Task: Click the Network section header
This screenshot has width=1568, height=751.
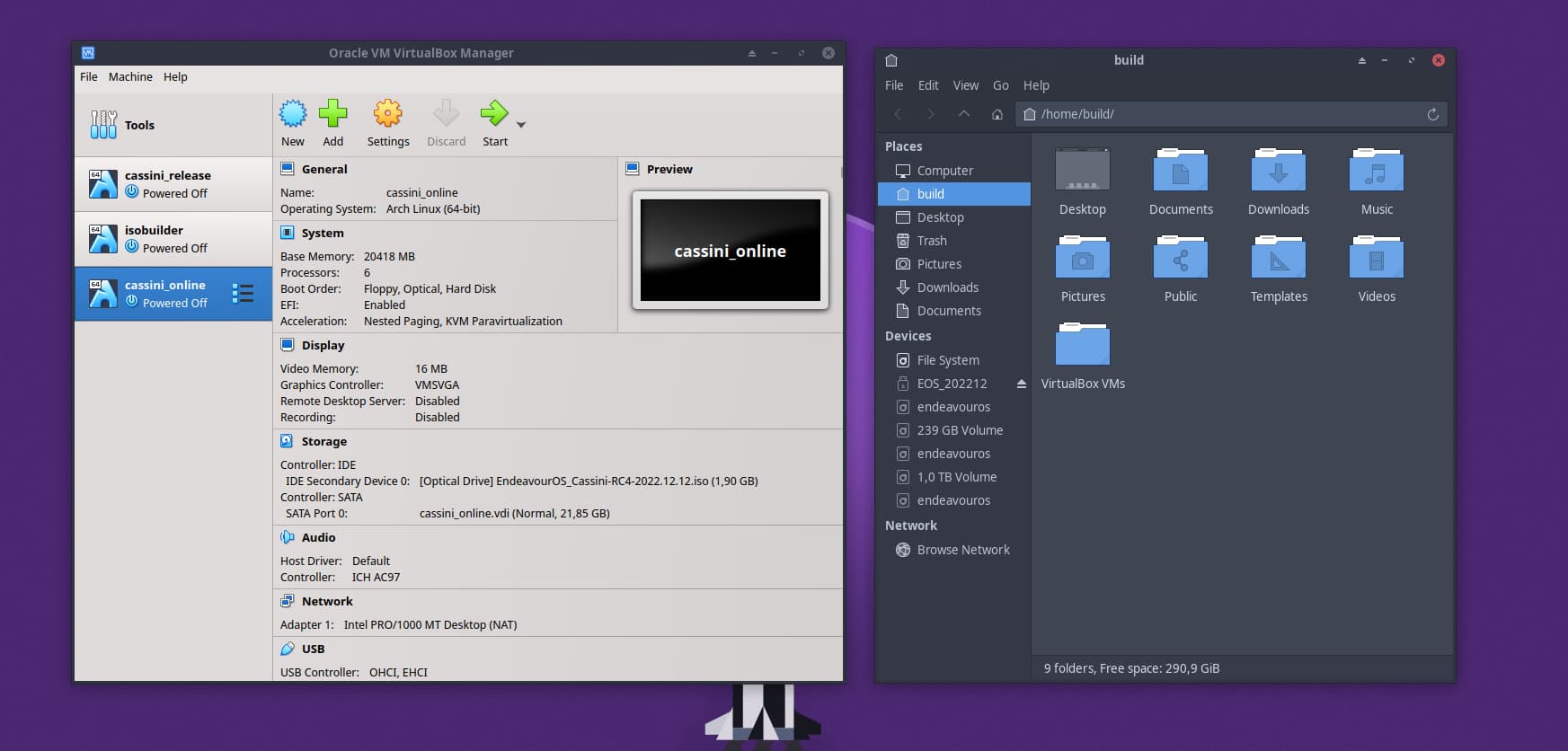Action: point(327,601)
